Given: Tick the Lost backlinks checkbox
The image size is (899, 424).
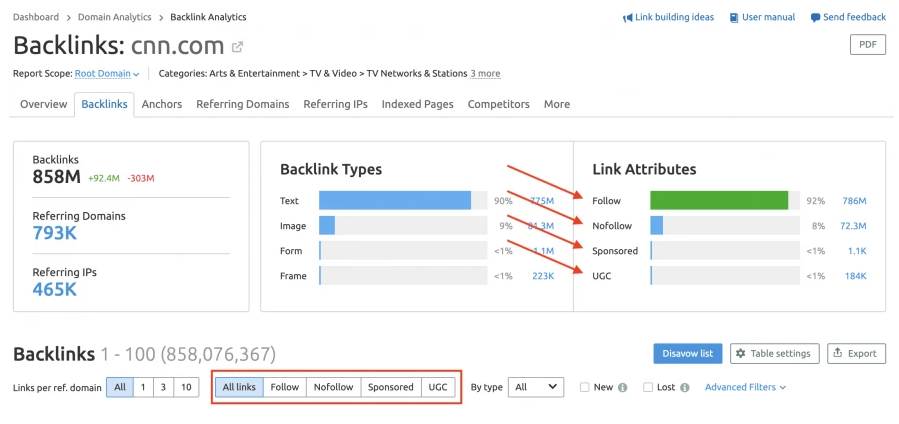Looking at the screenshot, I should 649,387.
